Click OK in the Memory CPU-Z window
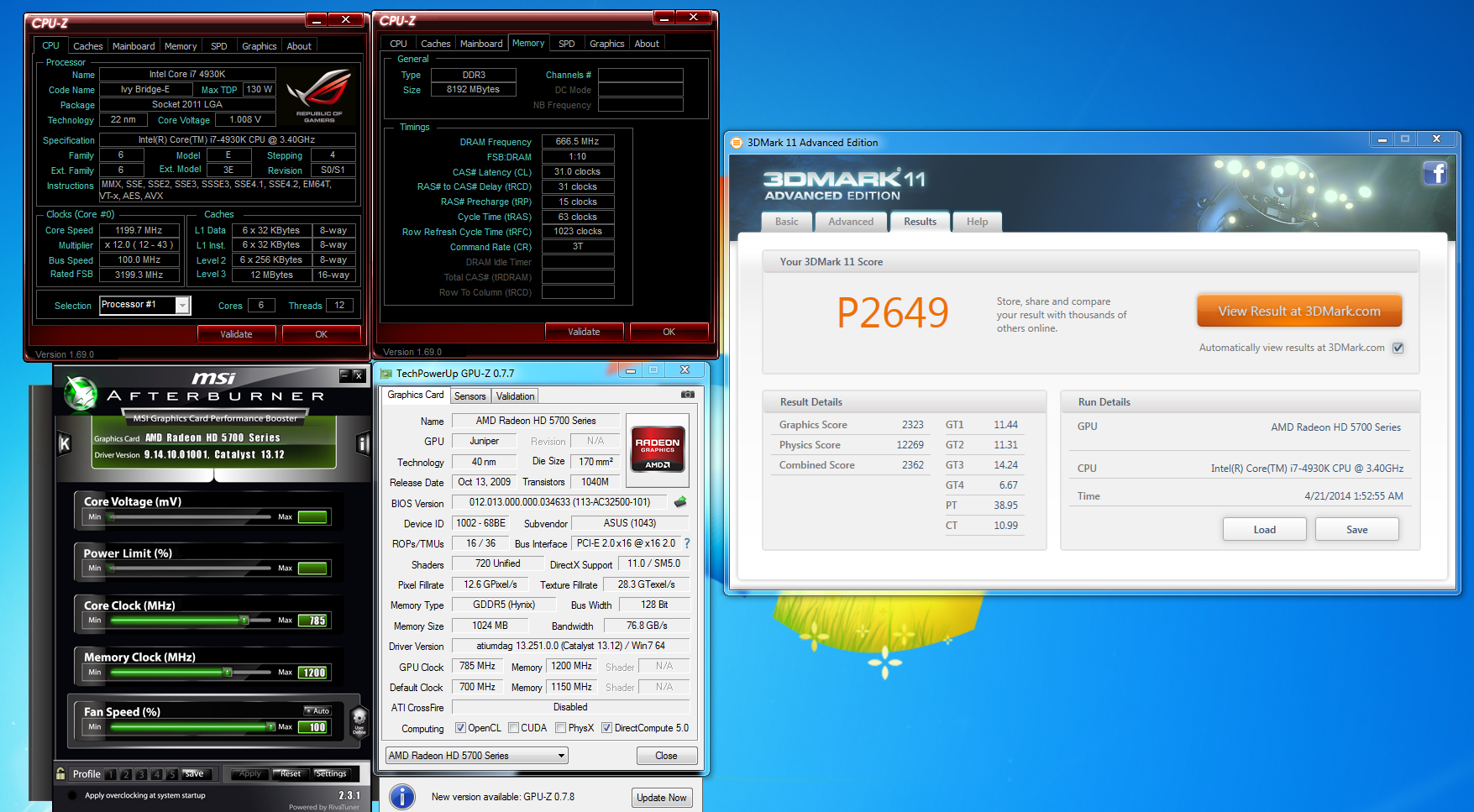Viewport: 1474px width, 812px height. 669,332
